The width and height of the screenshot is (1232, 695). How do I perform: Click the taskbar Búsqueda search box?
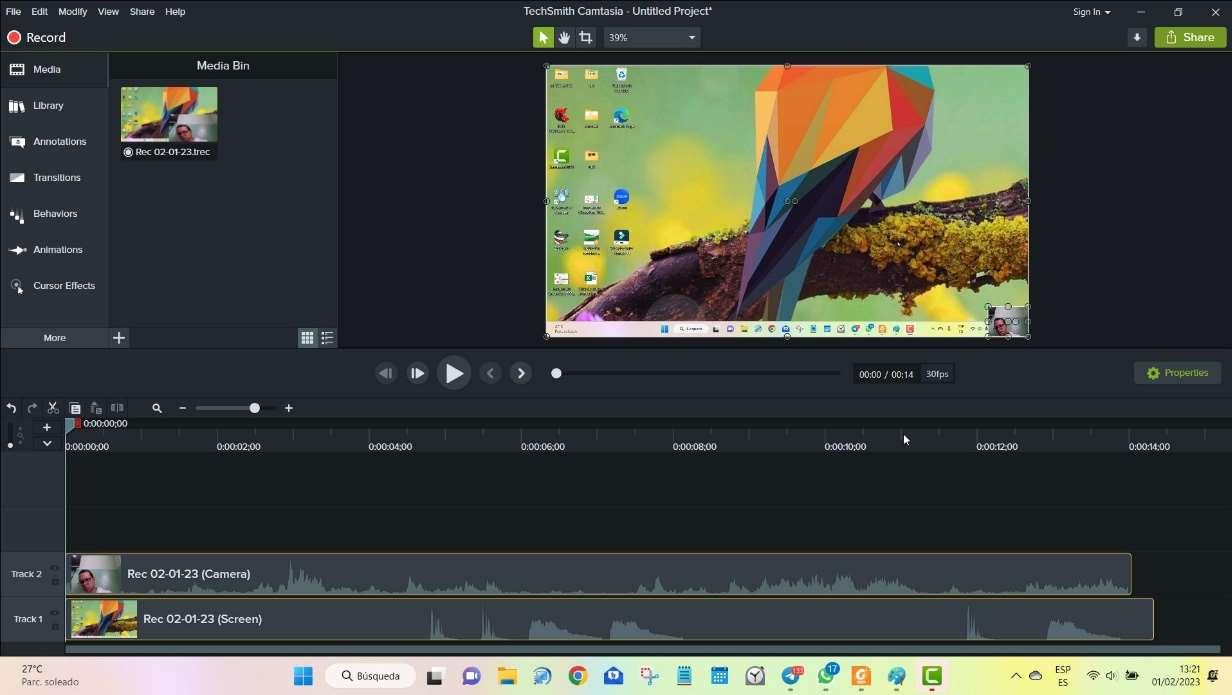coord(371,676)
